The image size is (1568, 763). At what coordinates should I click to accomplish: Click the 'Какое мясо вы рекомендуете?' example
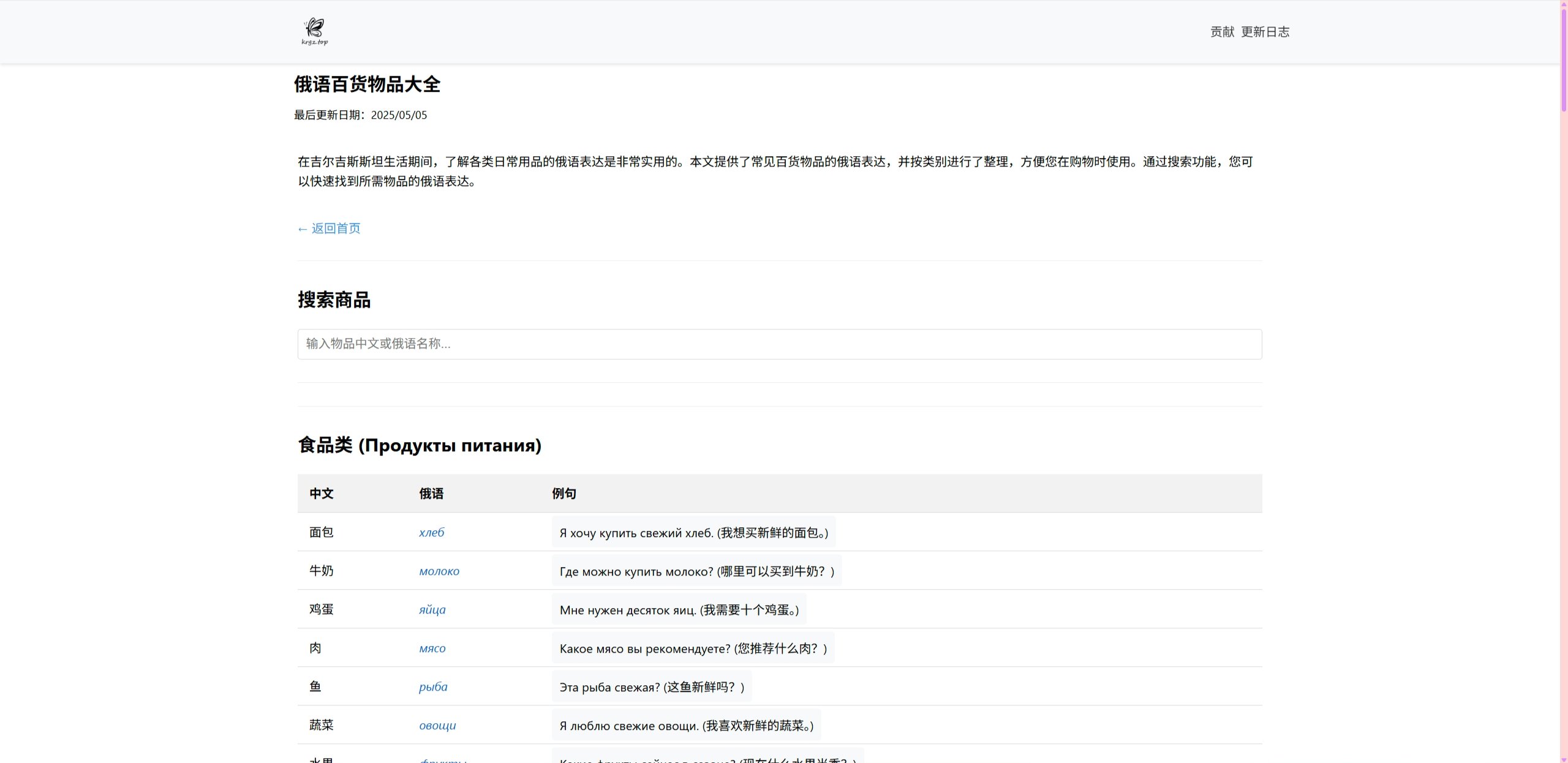693,648
